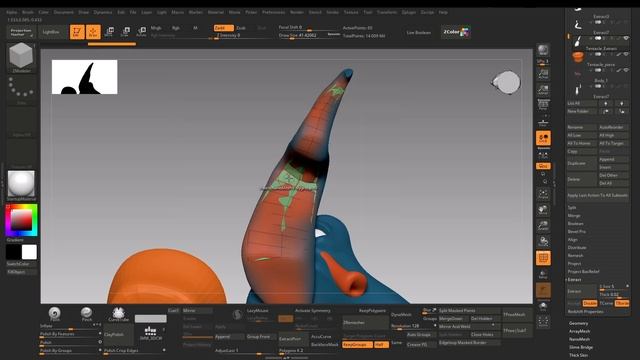The height and width of the screenshot is (360, 640).
Task: Click the Floor grid icon
Action: [x=543, y=122]
